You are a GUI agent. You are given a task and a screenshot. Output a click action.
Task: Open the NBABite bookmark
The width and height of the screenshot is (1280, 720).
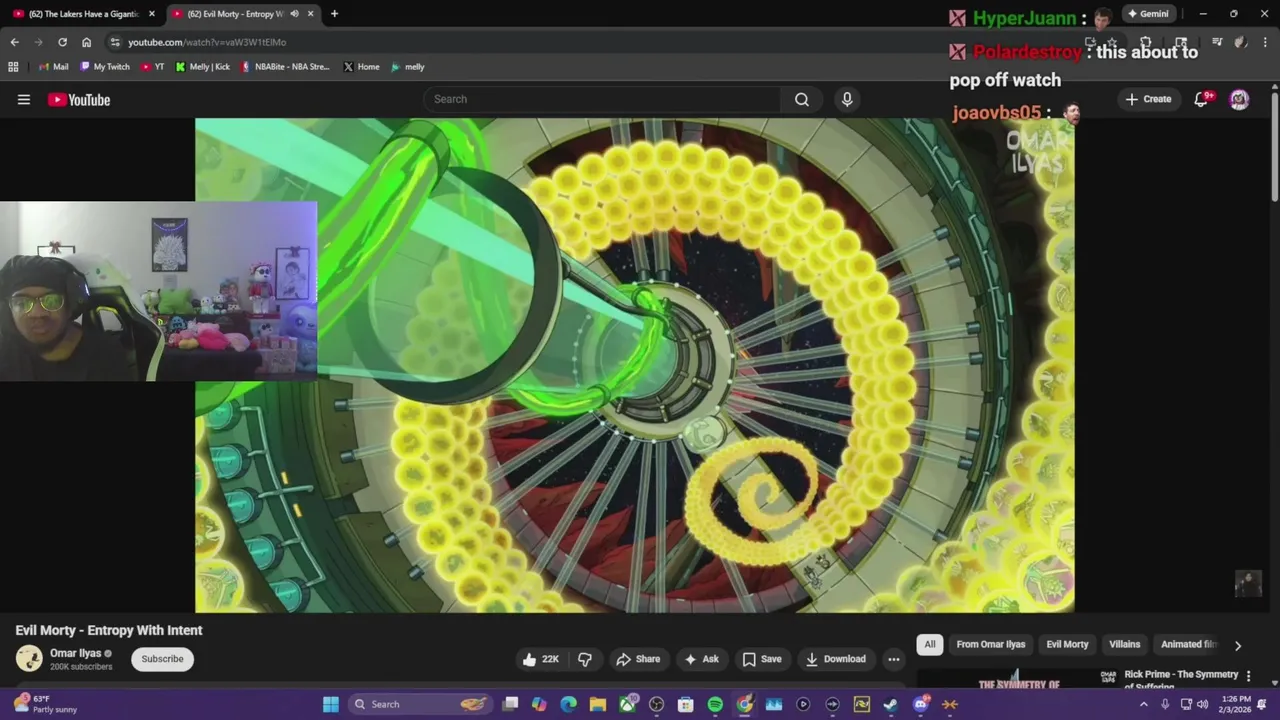pos(285,67)
